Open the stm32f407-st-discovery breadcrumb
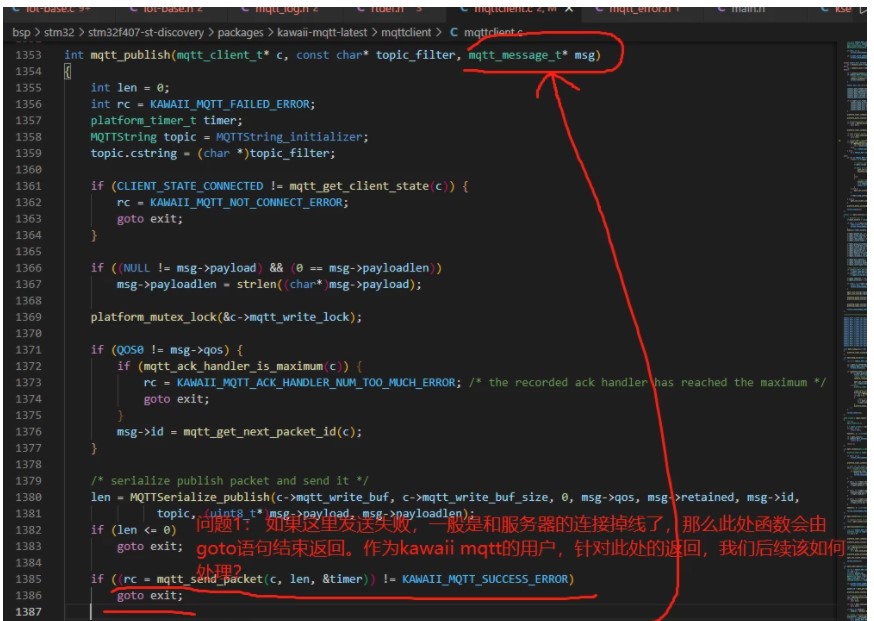The image size is (874, 621). (146, 32)
